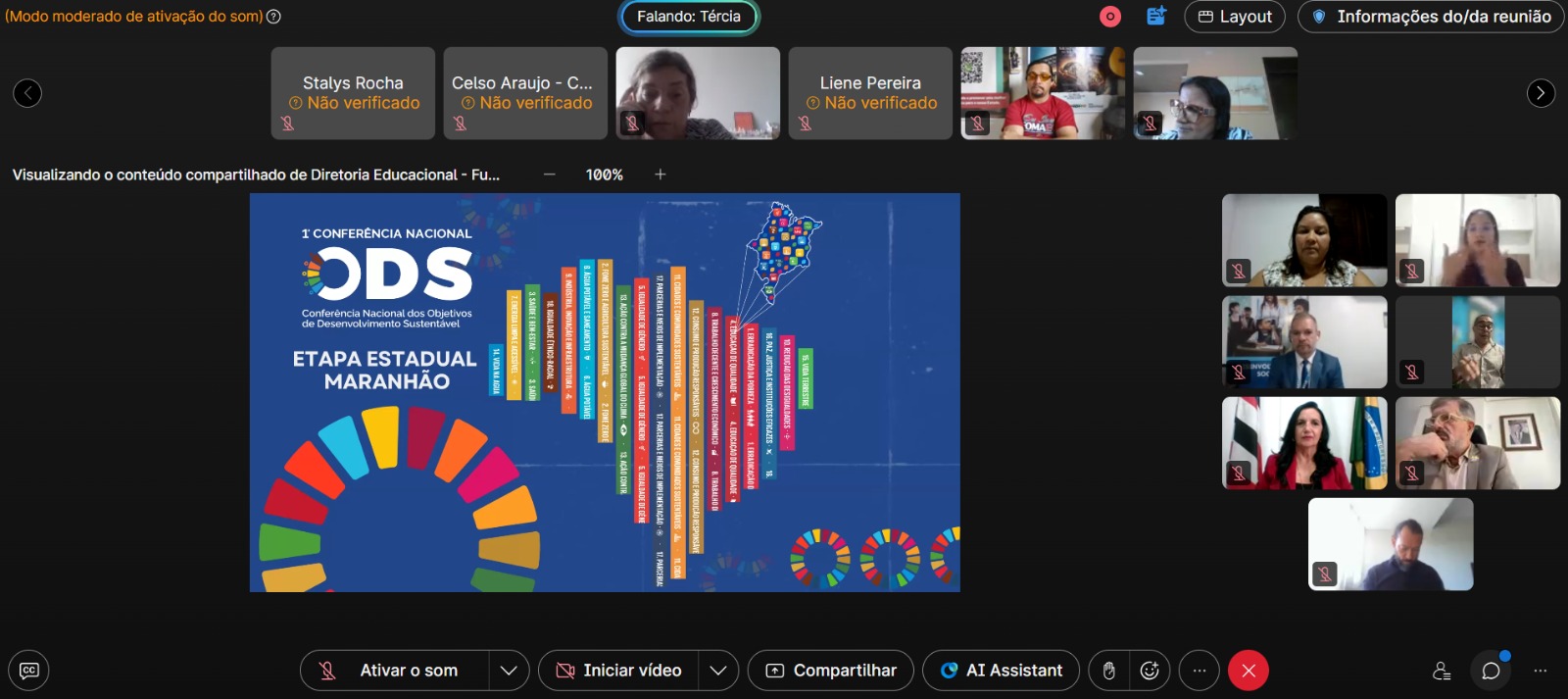Screen dimensions: 1568x699
Task: Click the Compartilhar button
Action: pyautogui.click(x=830, y=671)
